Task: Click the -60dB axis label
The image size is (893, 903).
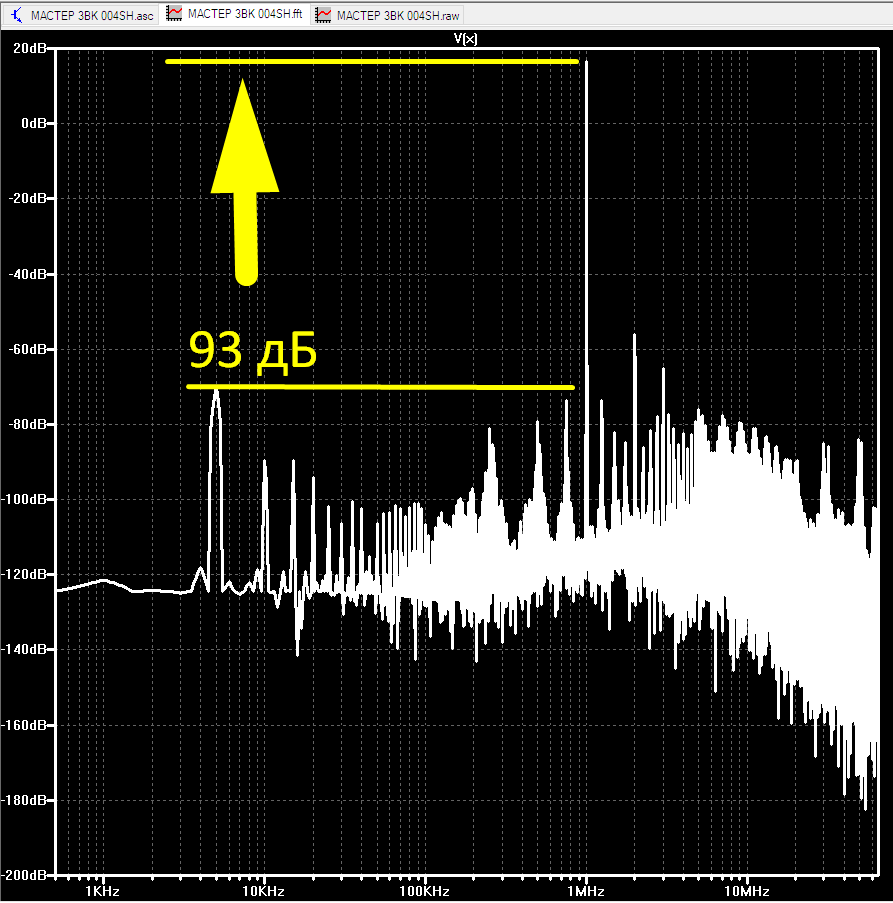Action: [28, 349]
